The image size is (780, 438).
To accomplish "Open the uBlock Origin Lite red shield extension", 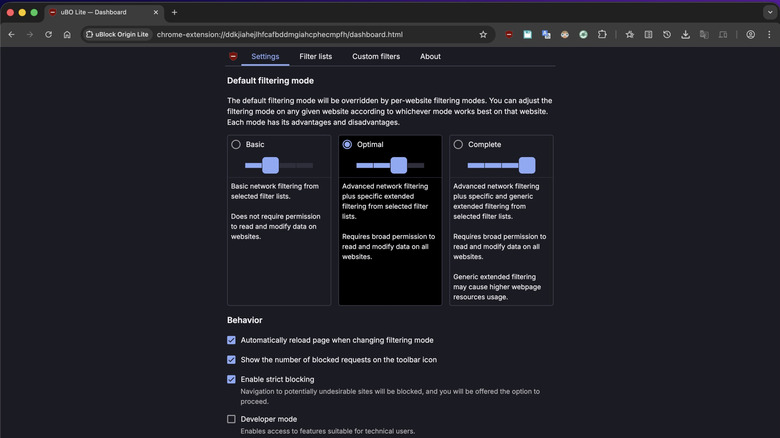I will pyautogui.click(x=509, y=34).
